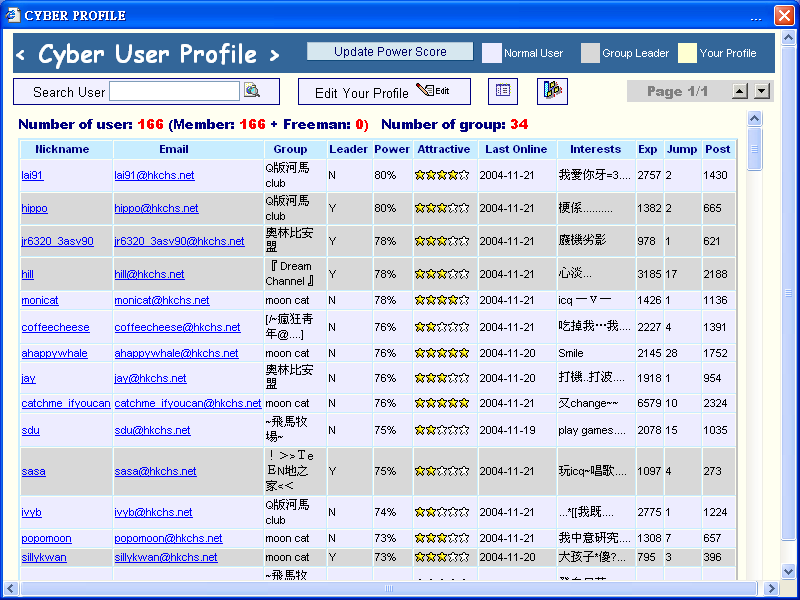Image resolution: width=800 pixels, height=600 pixels.
Task: Go to next page arrow
Action: pyautogui.click(x=762, y=91)
